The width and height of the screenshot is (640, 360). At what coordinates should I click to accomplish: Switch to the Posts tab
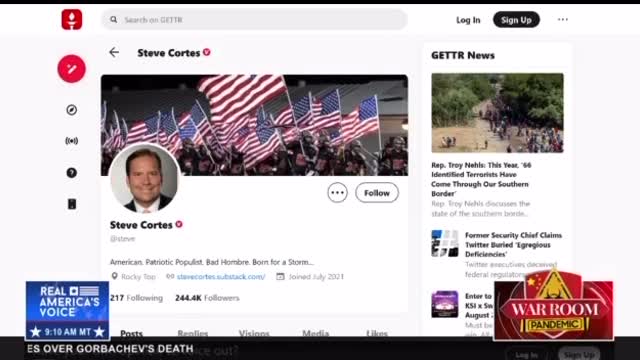point(131,333)
